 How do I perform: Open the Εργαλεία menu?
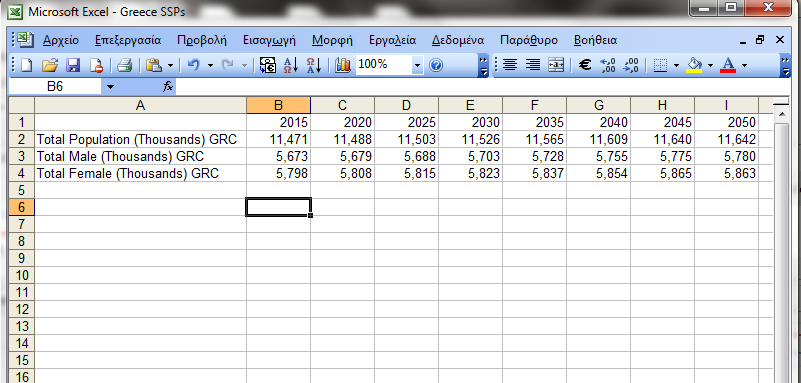click(392, 40)
